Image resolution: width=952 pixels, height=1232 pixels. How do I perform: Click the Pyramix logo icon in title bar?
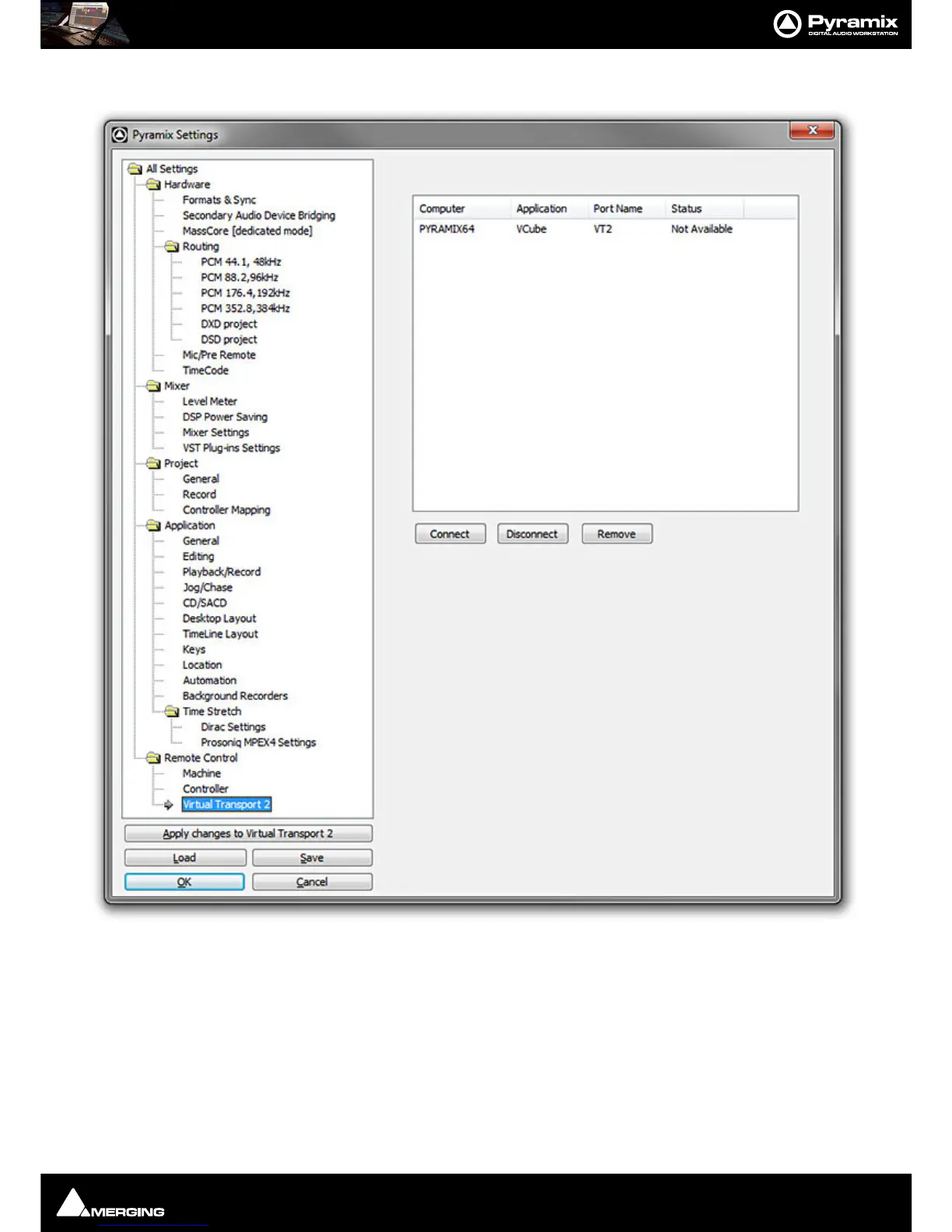click(x=120, y=135)
